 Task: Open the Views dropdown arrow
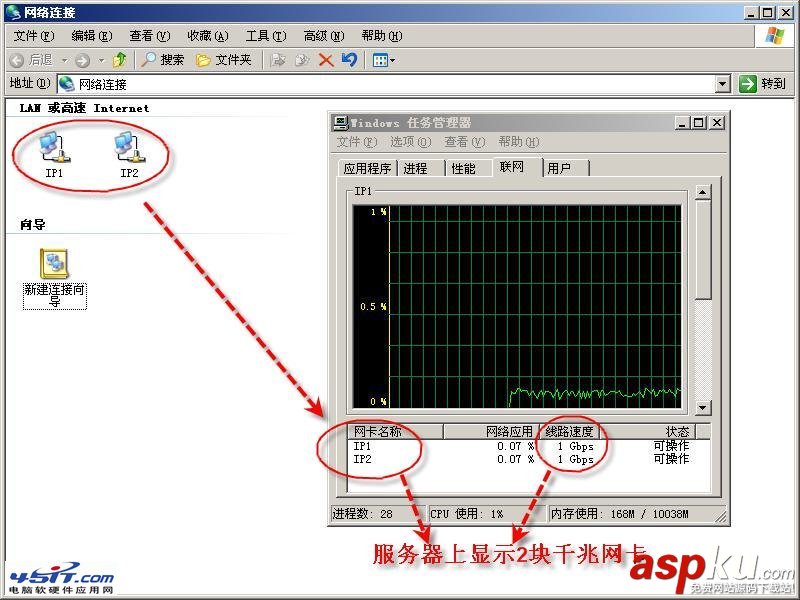[x=393, y=61]
